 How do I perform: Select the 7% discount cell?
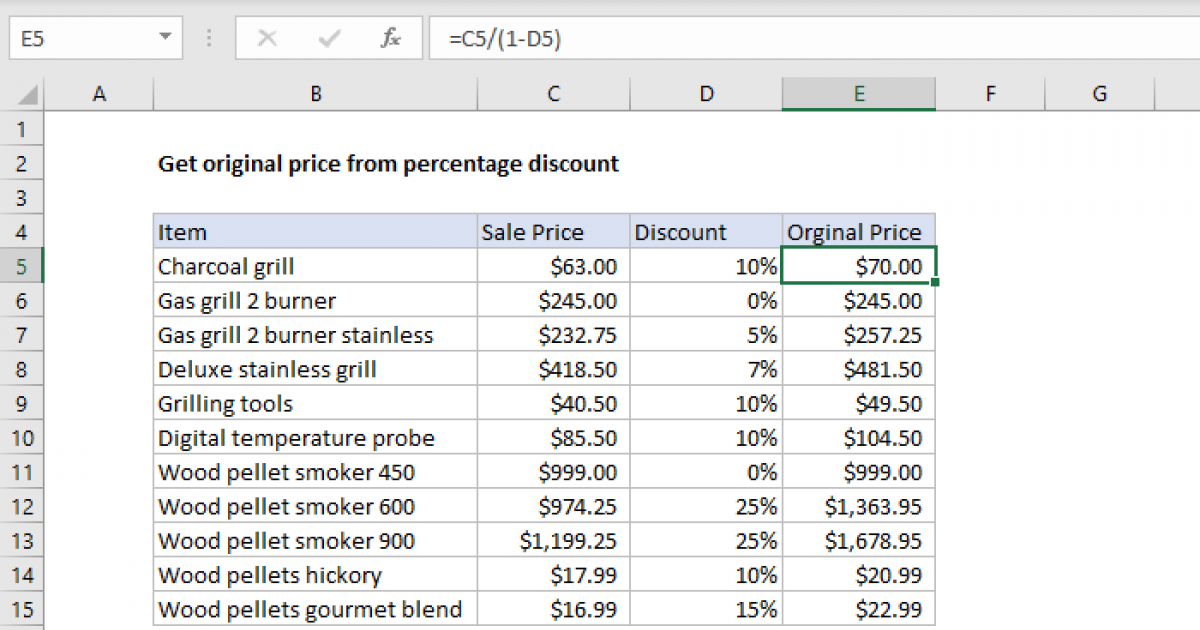[706, 370]
